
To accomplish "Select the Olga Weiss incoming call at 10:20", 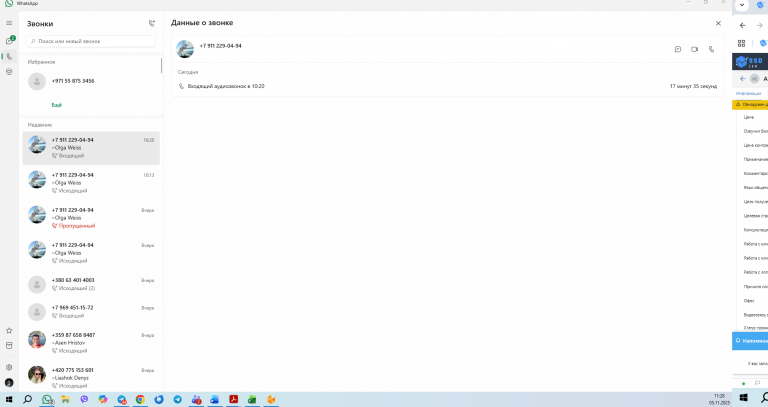I will 91,148.
